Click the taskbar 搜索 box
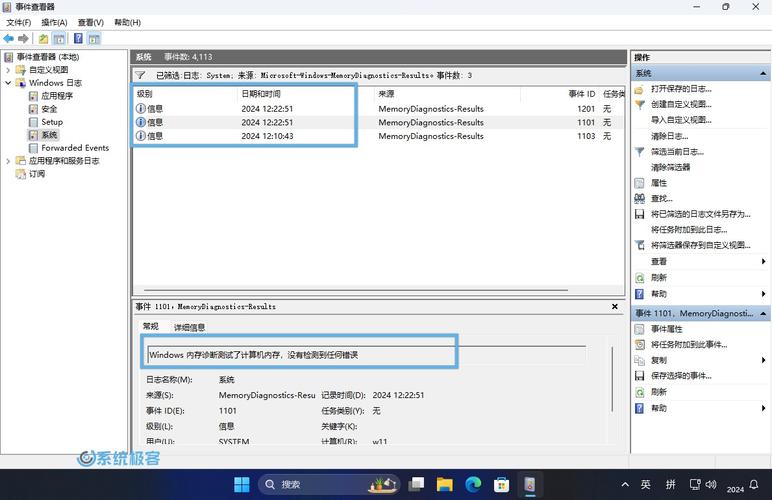 click(329, 485)
